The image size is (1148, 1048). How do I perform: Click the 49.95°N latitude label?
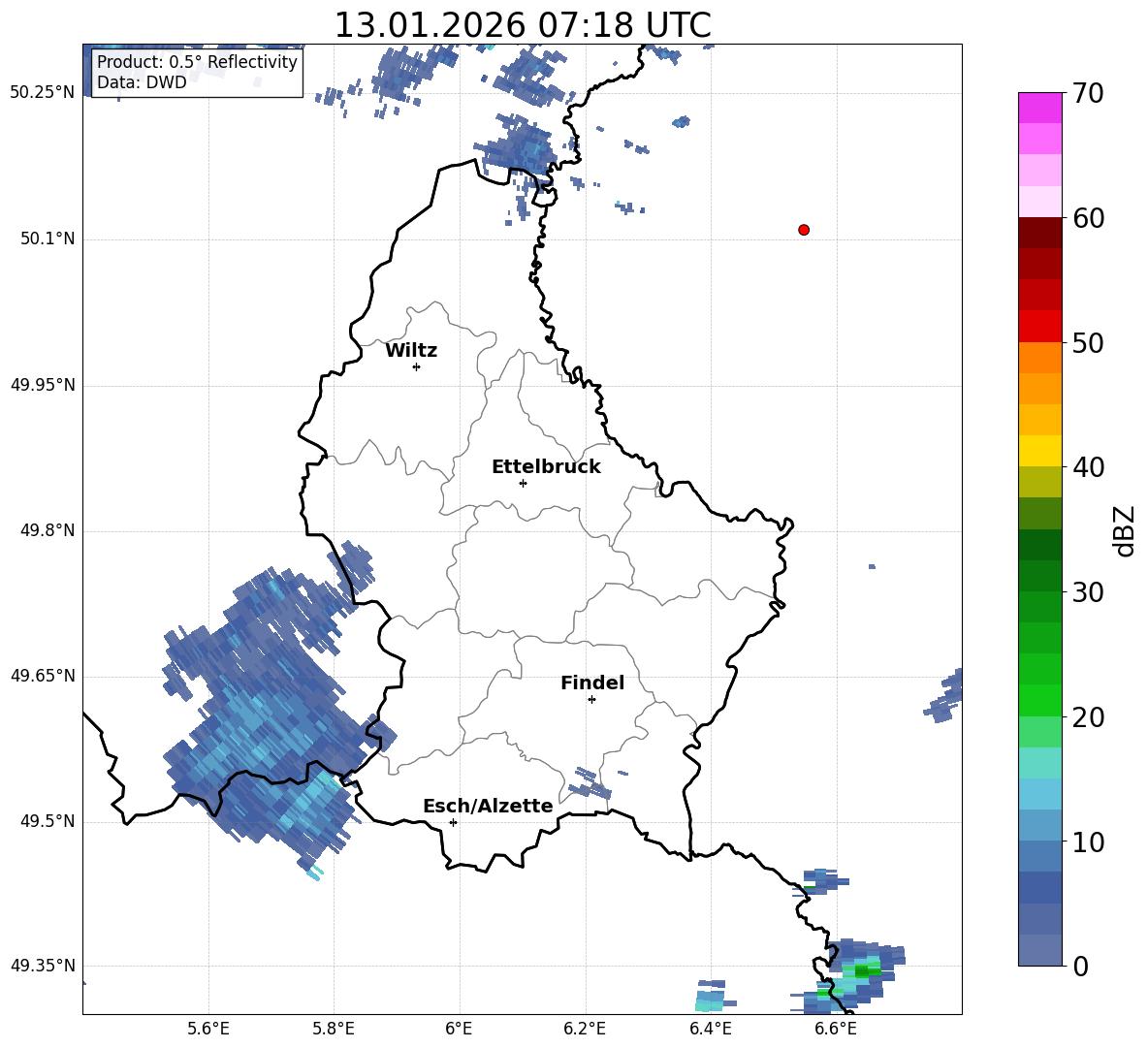coord(43,385)
